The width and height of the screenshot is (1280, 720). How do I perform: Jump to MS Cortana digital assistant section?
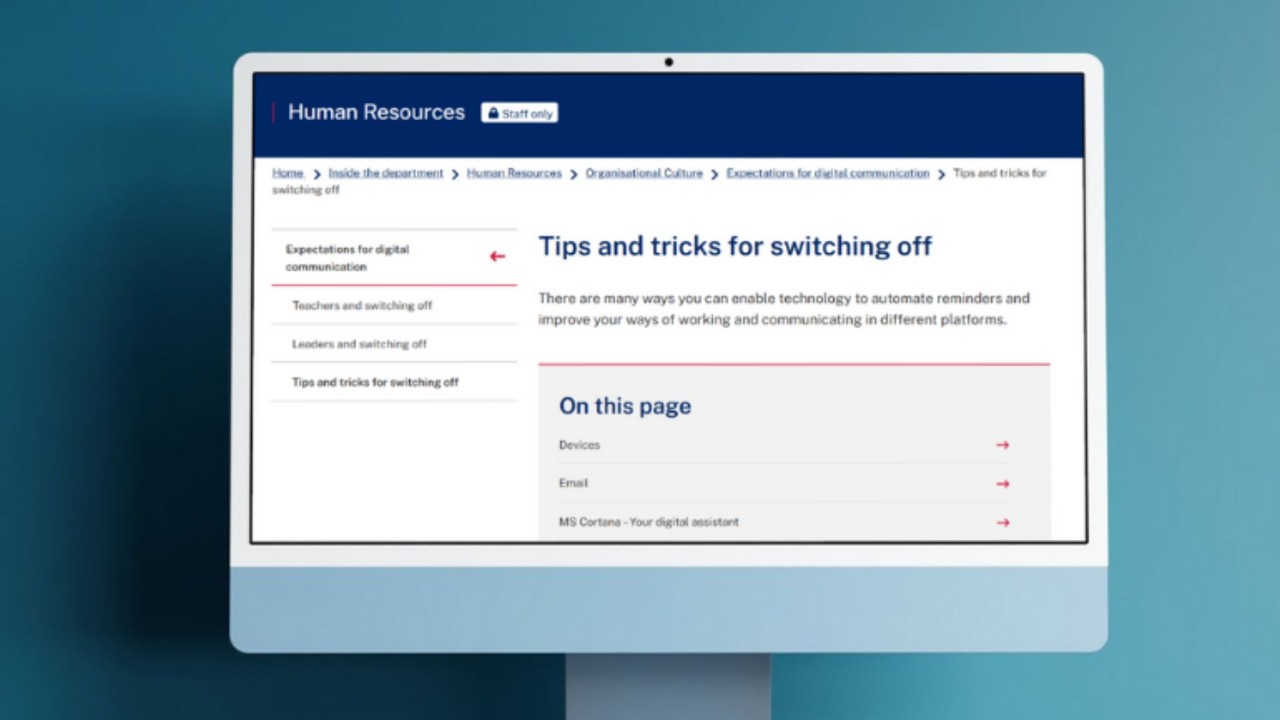[784, 522]
